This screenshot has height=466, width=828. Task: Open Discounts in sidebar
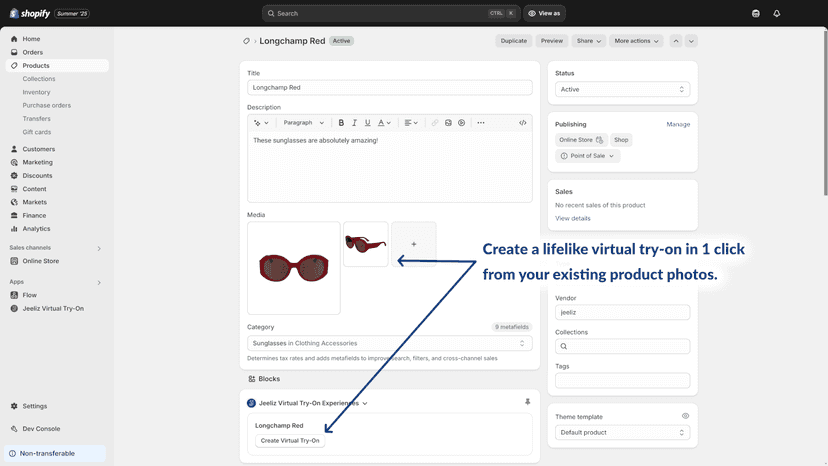57,175
